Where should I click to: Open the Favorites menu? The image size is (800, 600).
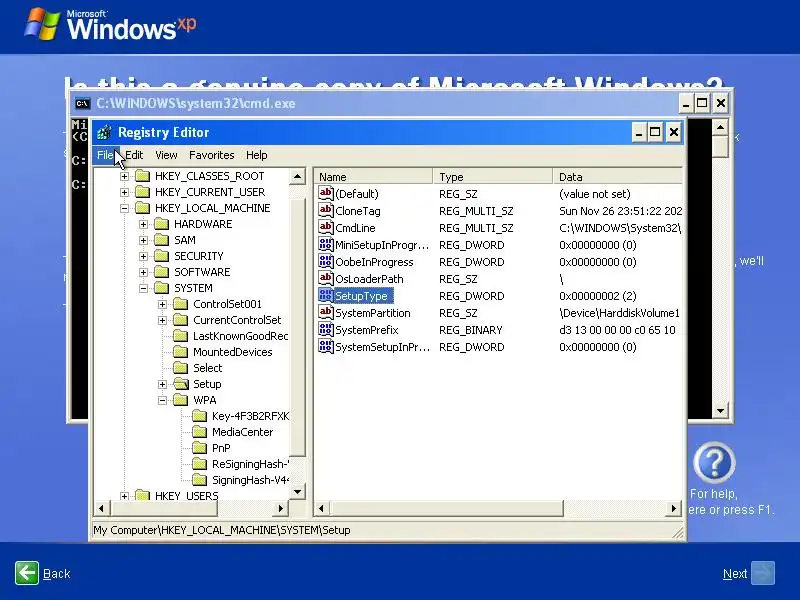(212, 155)
